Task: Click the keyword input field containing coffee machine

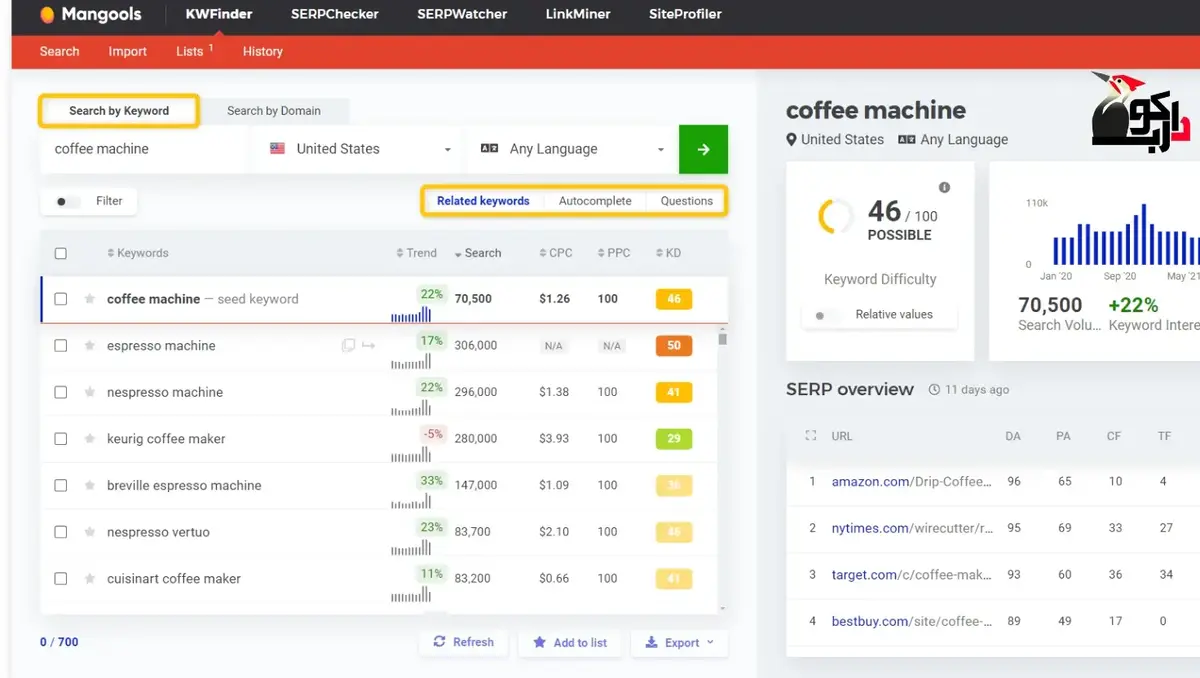Action: tap(144, 149)
